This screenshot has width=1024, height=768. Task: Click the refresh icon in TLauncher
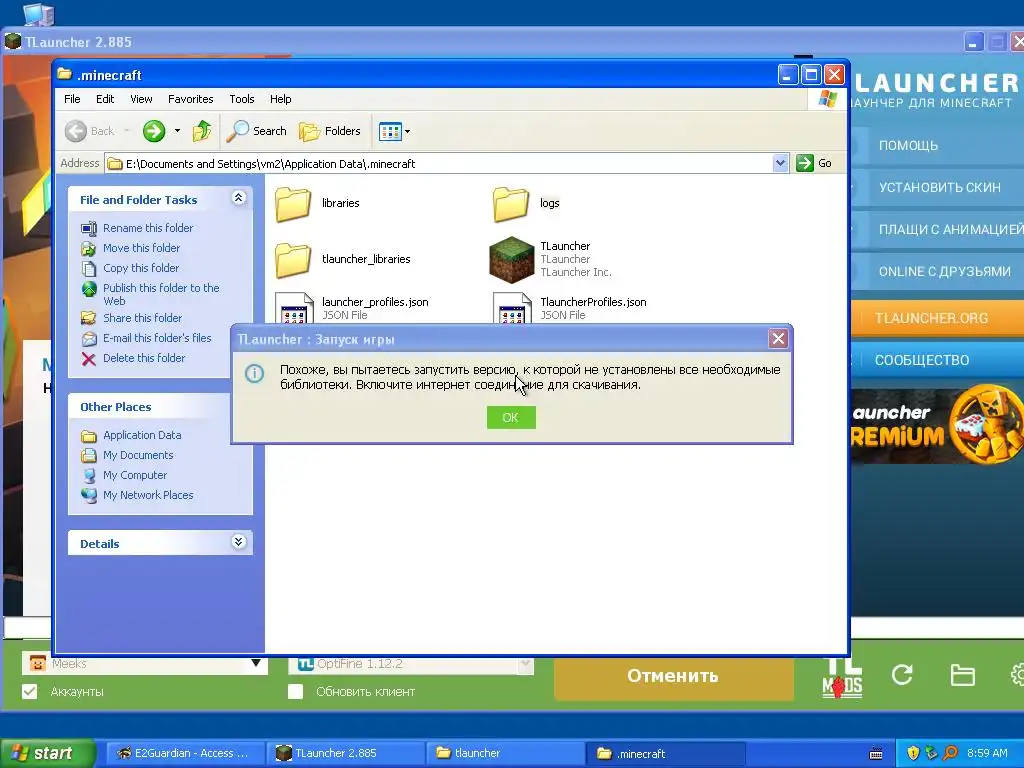(902, 675)
